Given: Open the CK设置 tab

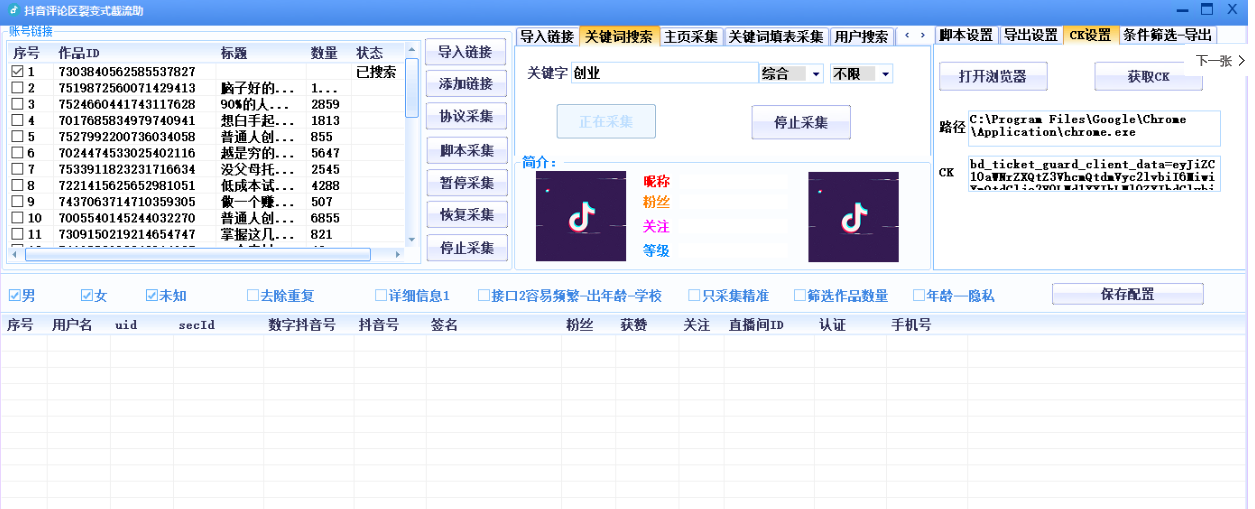Looking at the screenshot, I should [1090, 35].
